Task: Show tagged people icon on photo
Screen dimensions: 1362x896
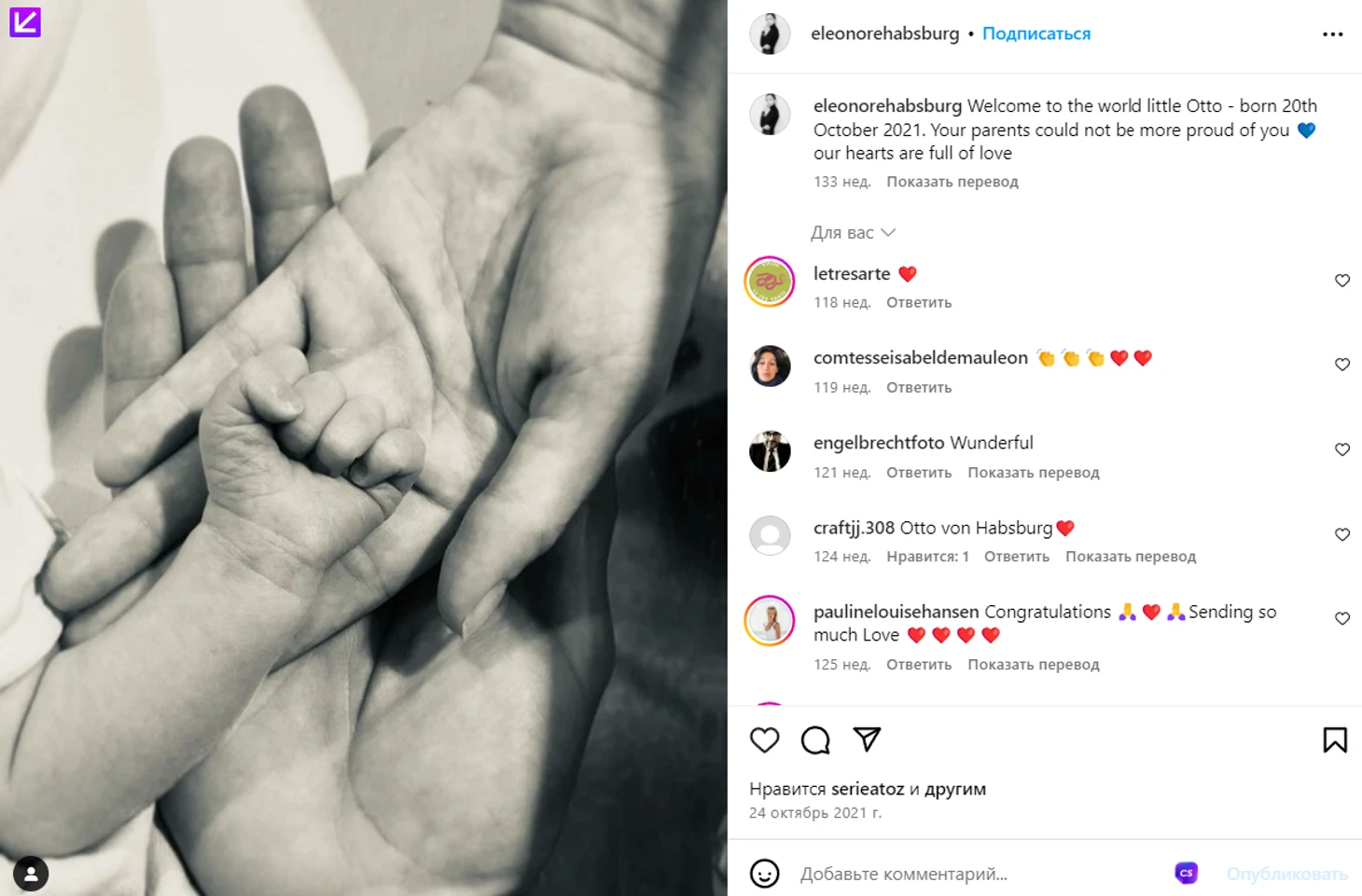Action: (x=31, y=874)
